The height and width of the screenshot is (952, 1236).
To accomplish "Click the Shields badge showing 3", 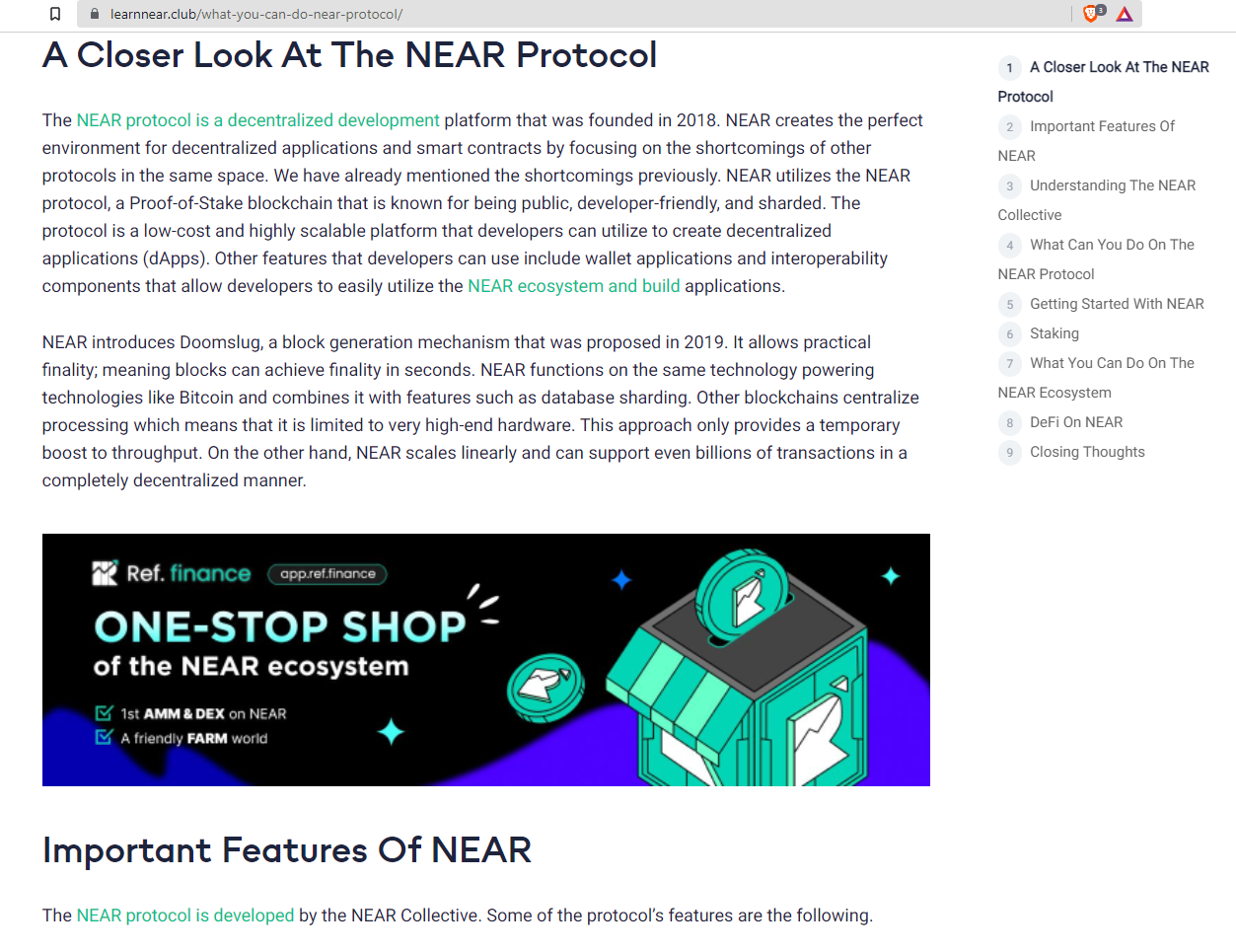I will point(1100,9).
